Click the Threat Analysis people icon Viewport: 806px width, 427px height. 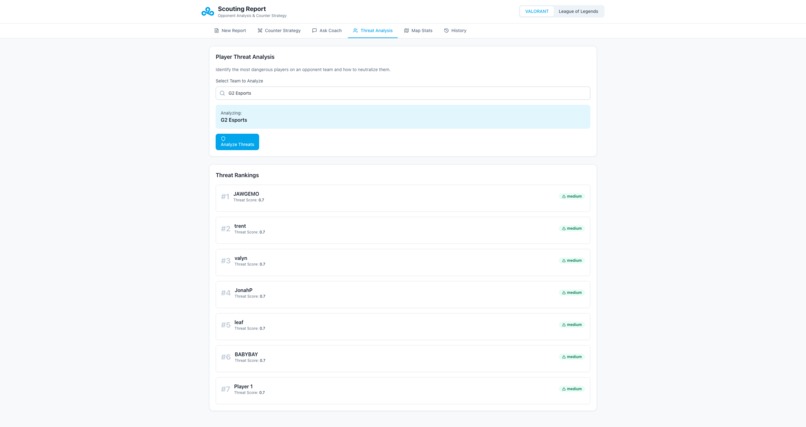click(x=355, y=31)
